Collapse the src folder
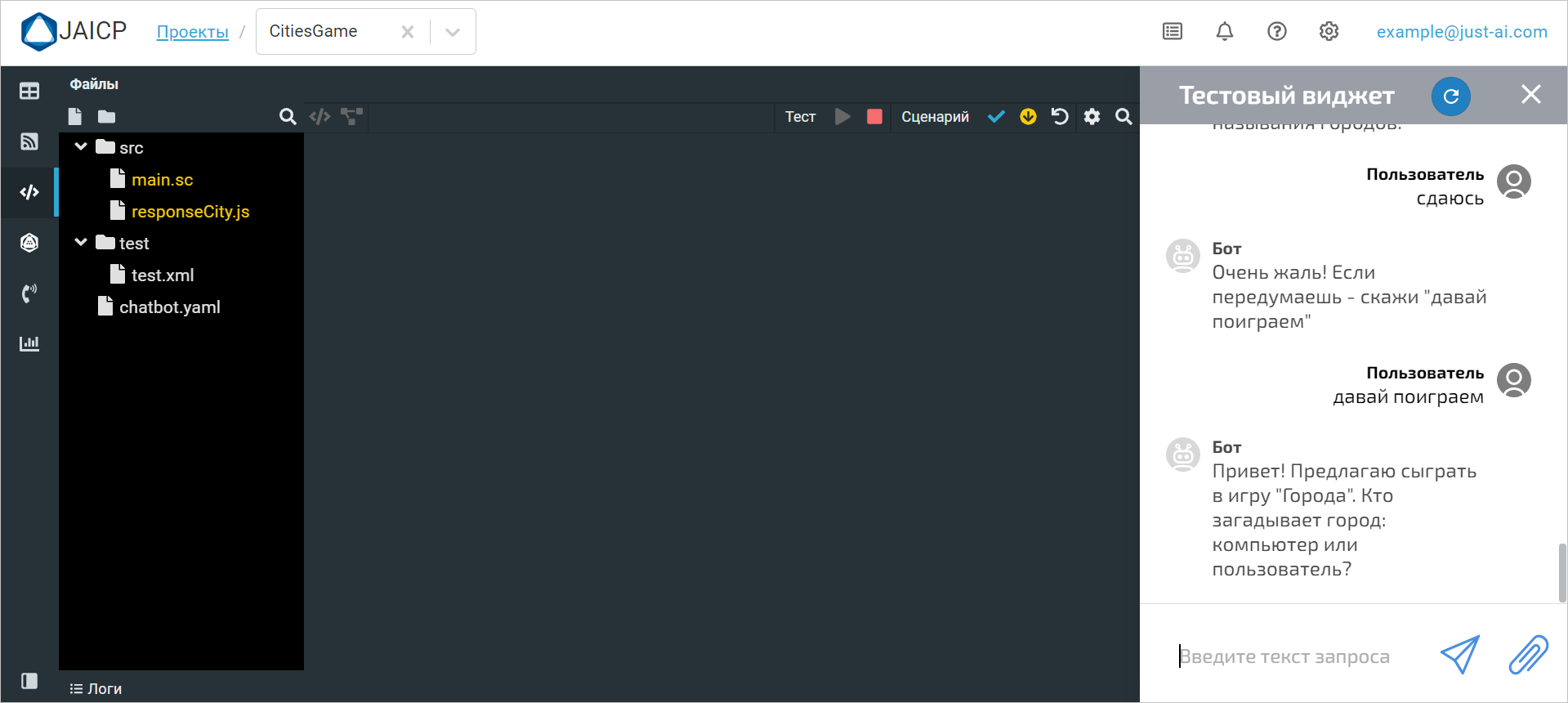1568x703 pixels. (81, 147)
